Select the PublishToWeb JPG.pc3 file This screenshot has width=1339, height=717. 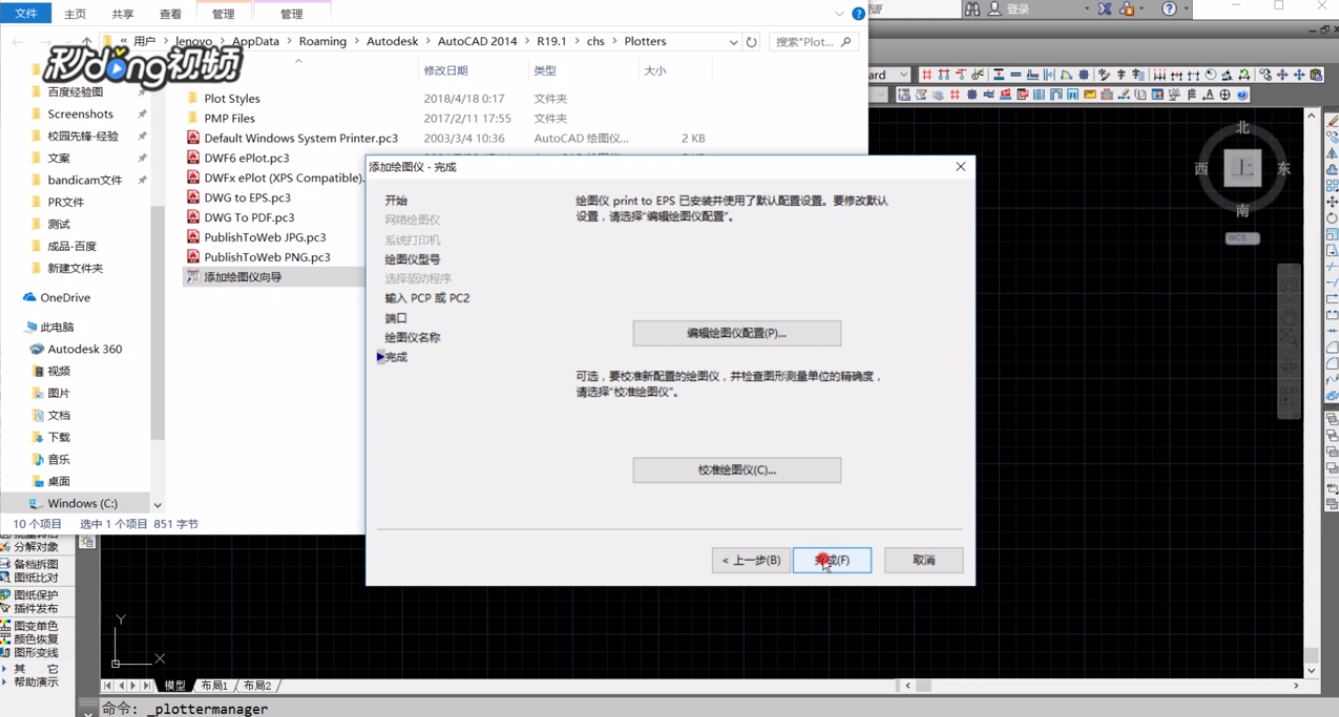tap(265, 237)
